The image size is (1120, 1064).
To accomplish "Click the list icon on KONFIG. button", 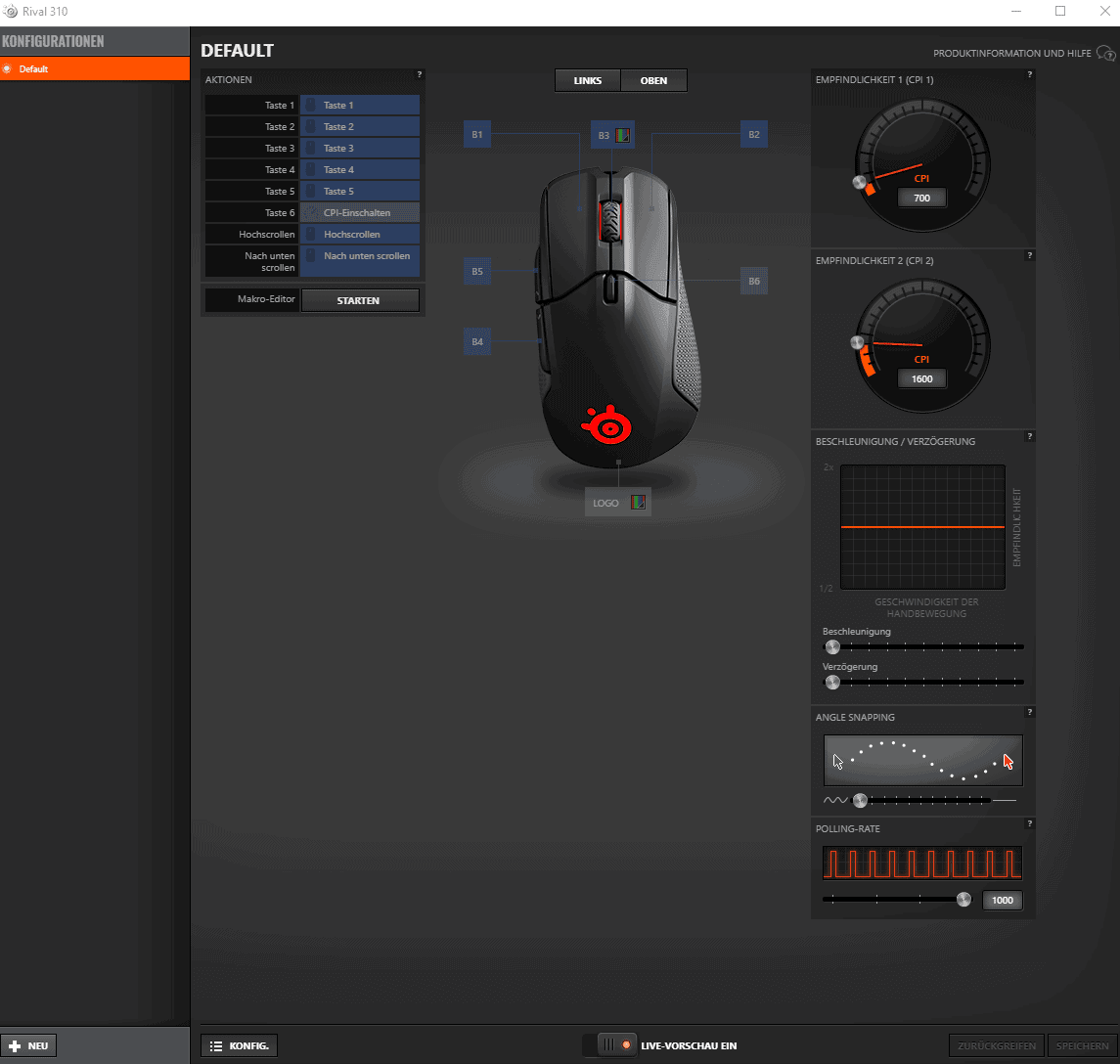I will pyautogui.click(x=216, y=1046).
